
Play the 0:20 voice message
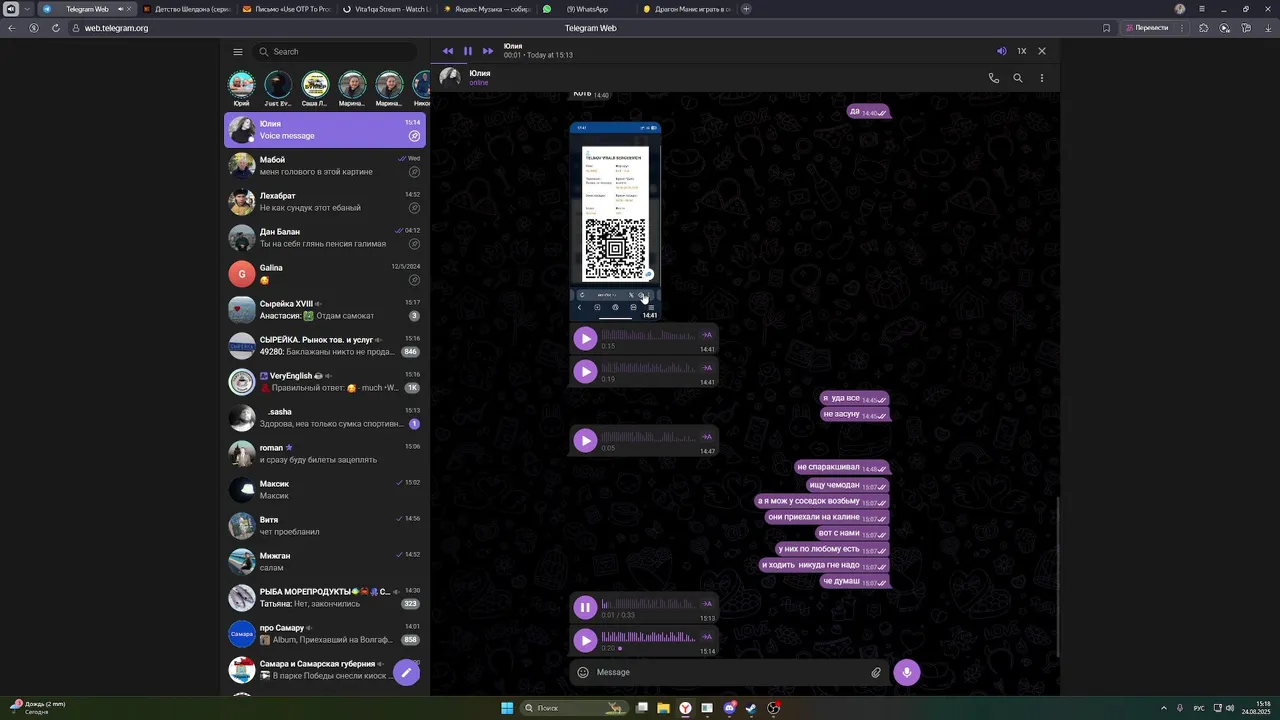(585, 640)
